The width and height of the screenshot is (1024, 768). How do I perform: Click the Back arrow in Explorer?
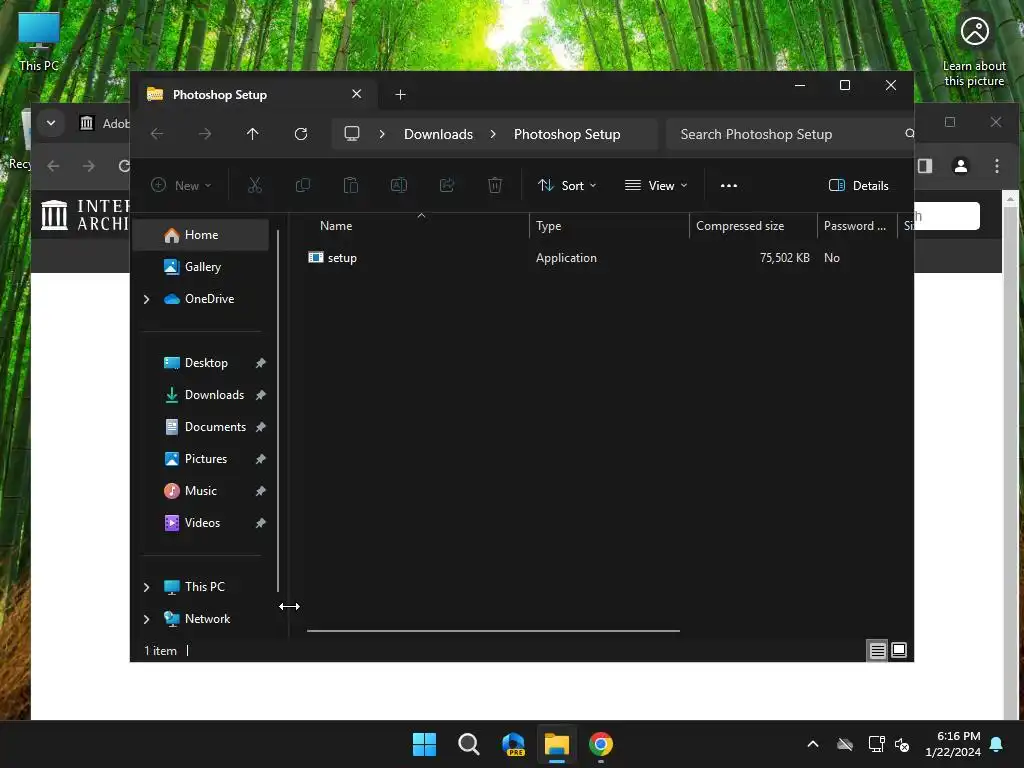point(157,134)
